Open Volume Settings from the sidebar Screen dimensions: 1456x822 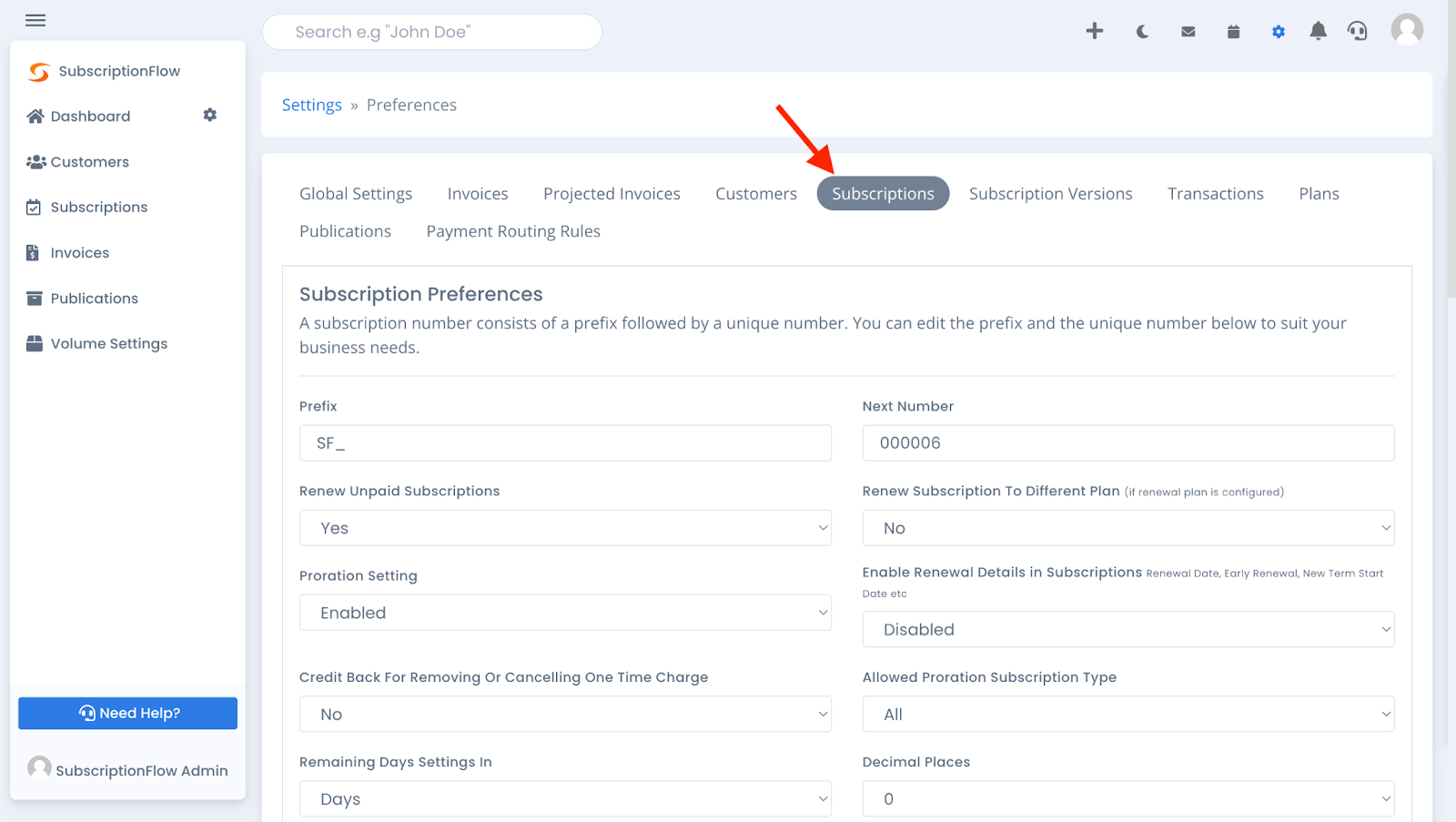(x=109, y=343)
